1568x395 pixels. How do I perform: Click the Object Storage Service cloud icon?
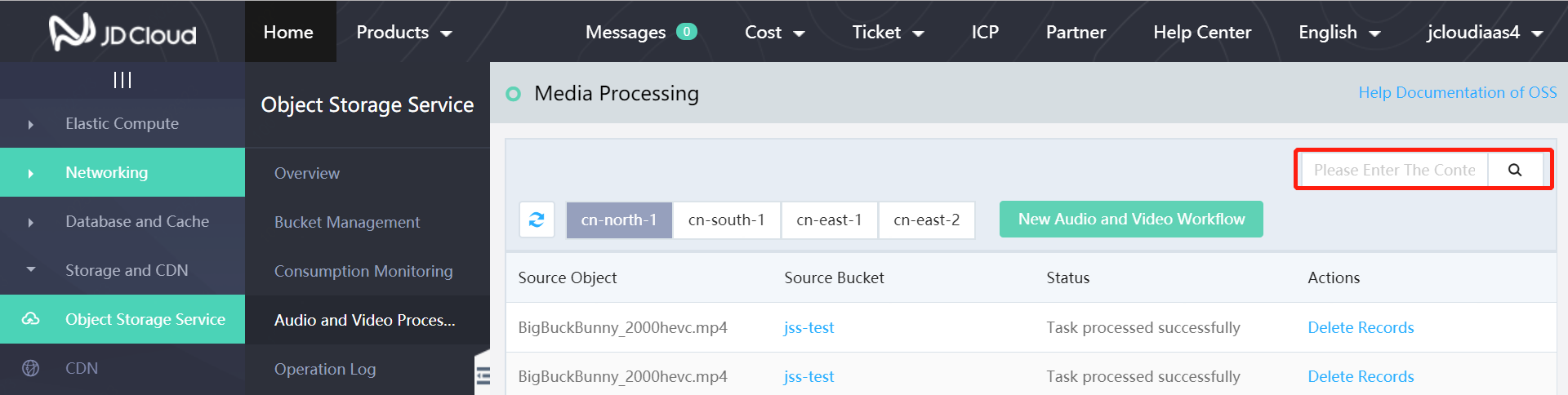tap(31, 319)
